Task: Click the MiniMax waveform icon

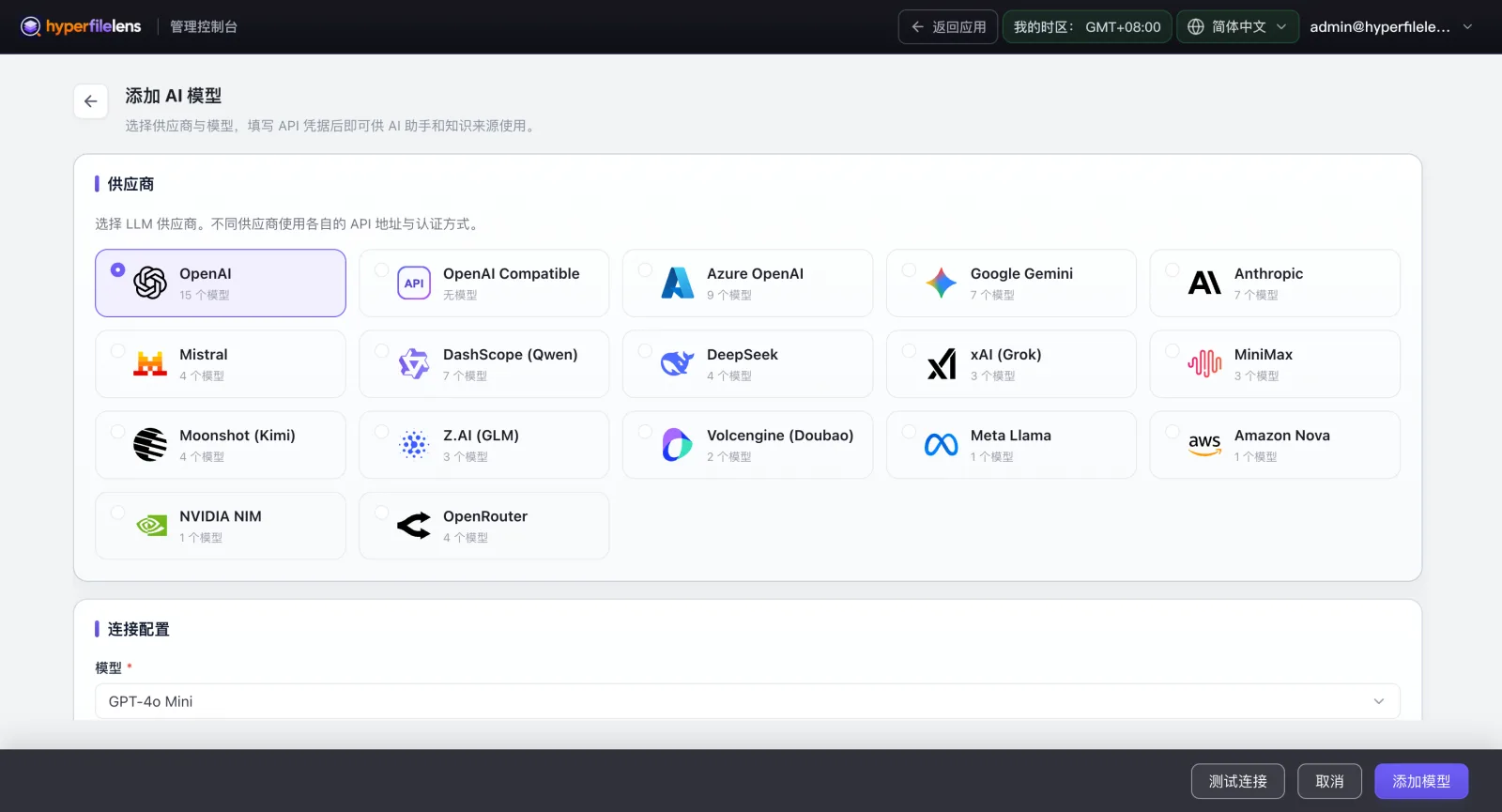Action: 1205,363
